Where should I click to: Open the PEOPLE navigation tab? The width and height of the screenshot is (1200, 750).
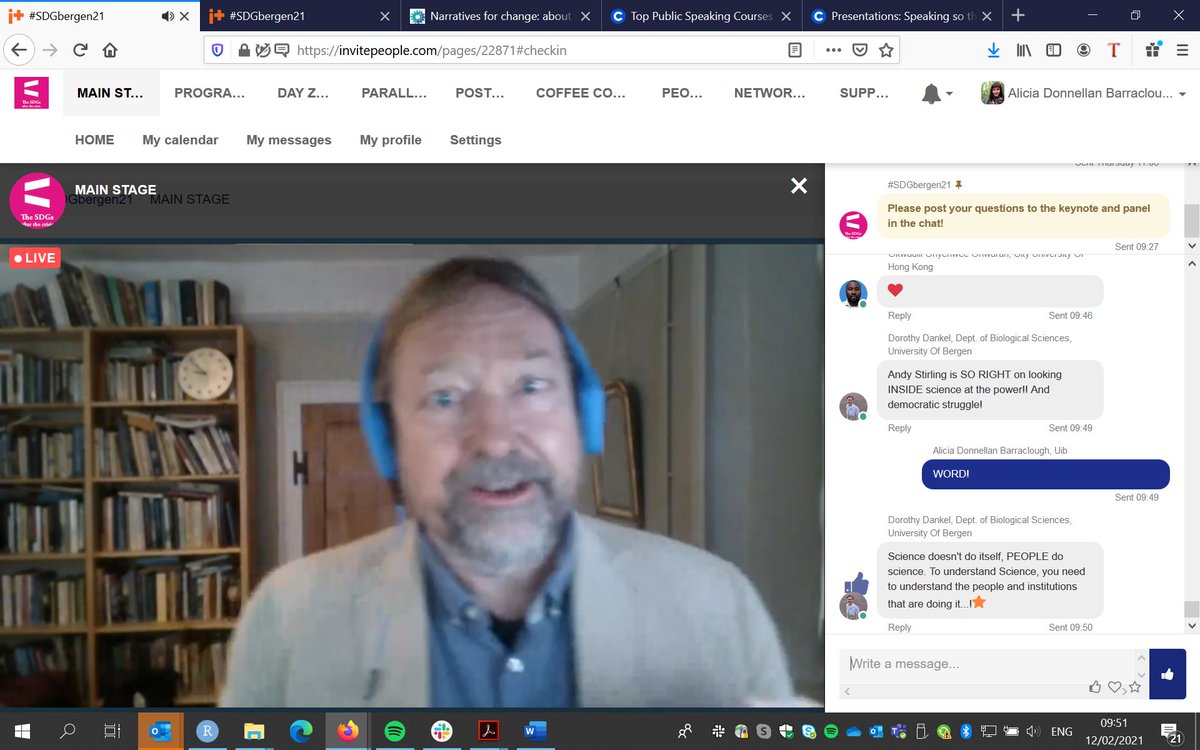click(683, 93)
